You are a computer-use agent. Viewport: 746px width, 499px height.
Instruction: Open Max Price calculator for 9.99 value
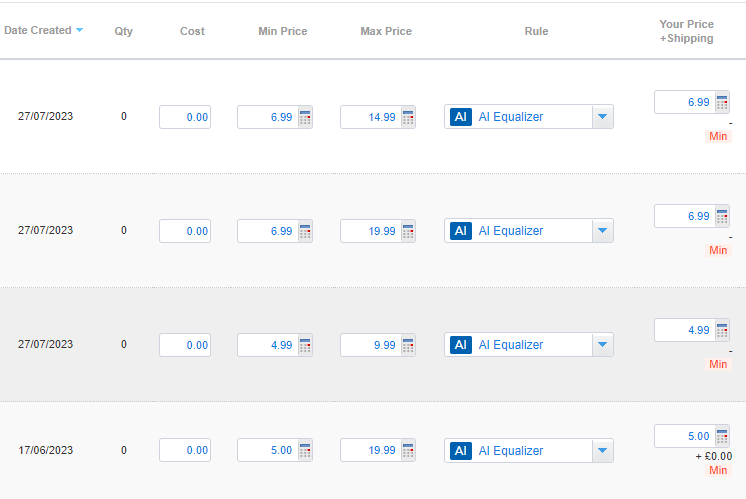408,345
